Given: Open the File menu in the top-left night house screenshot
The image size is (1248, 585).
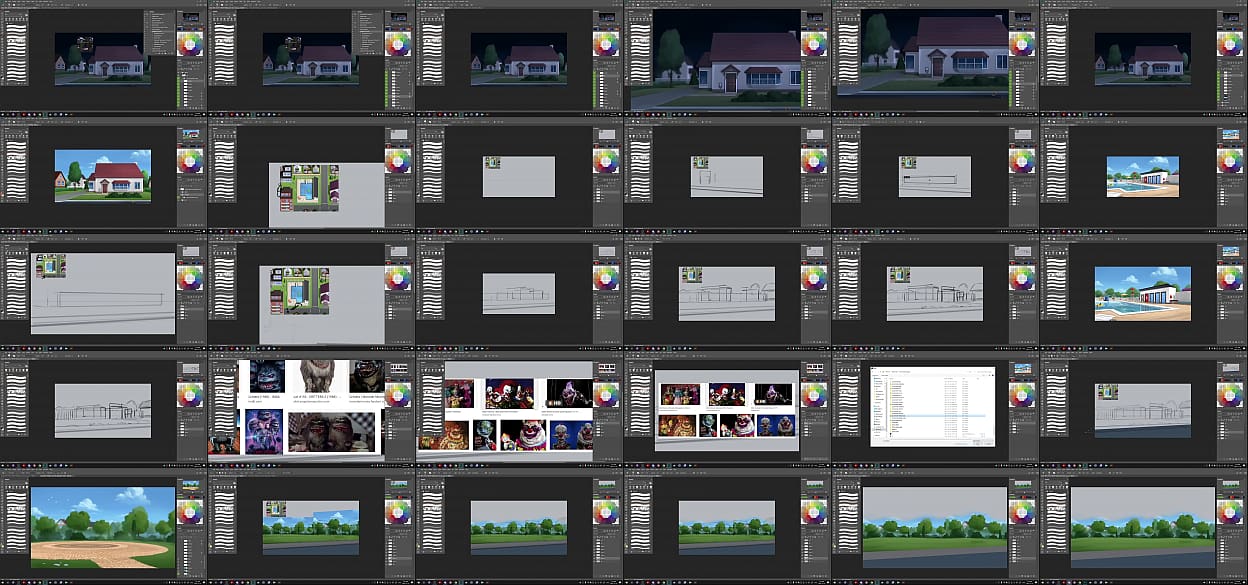Looking at the screenshot, I should click(5, 3).
